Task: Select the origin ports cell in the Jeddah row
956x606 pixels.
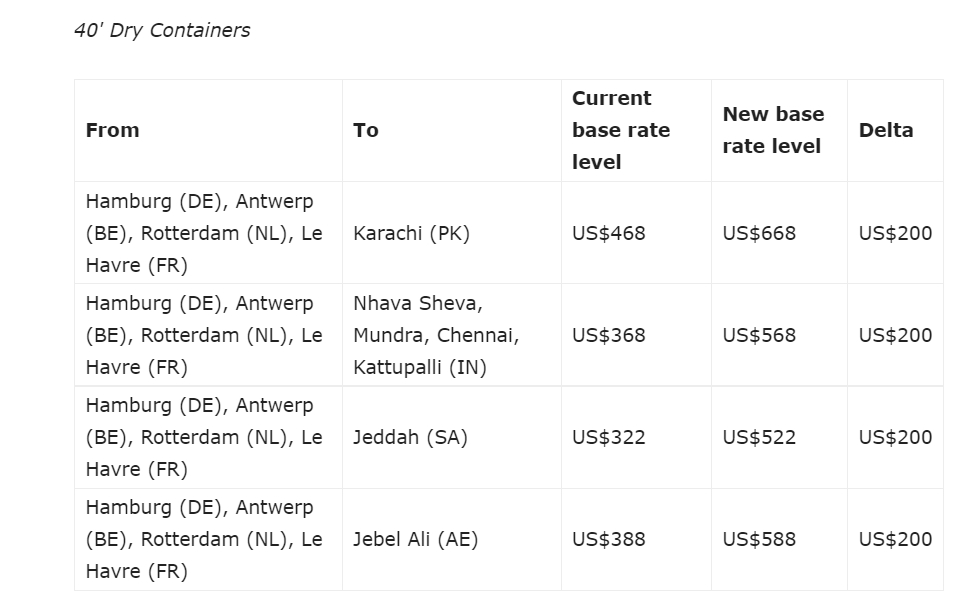Action: point(204,437)
